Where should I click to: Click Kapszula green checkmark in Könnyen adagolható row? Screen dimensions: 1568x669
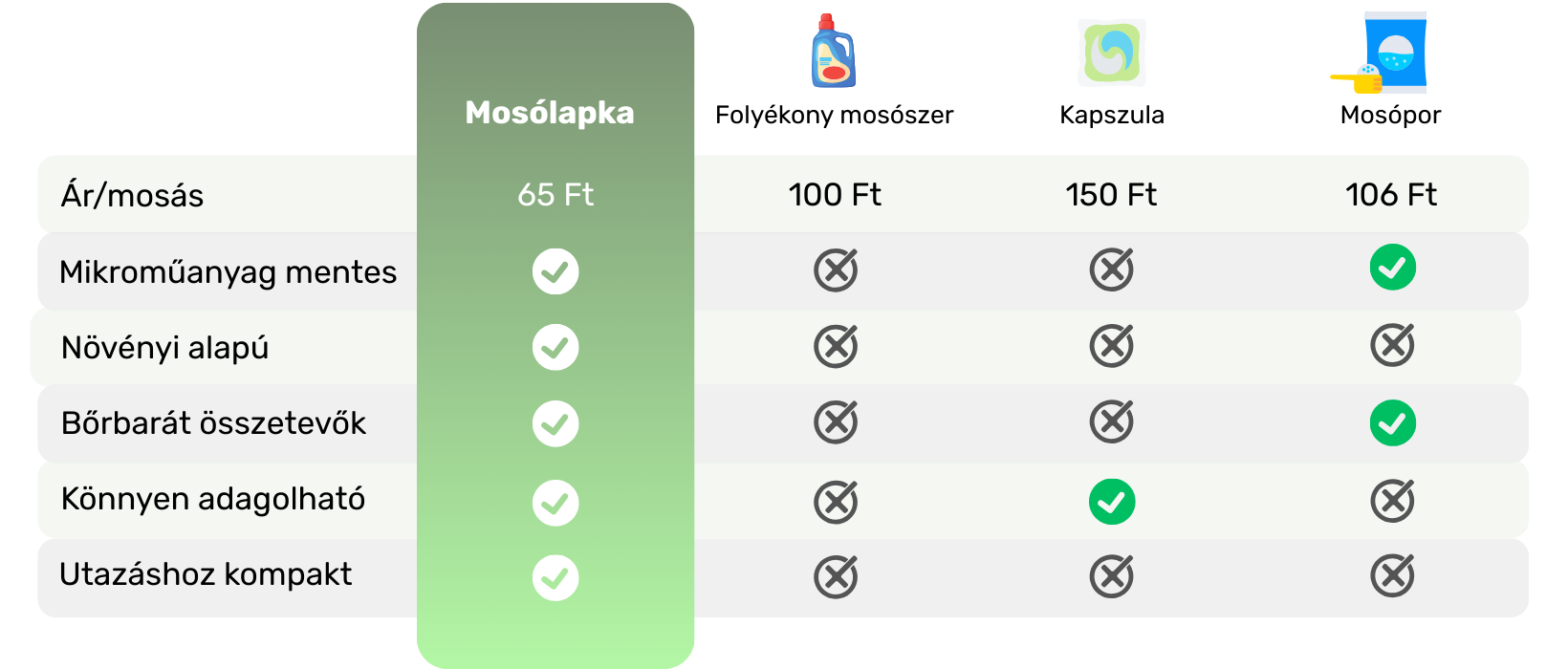pyautogui.click(x=1112, y=502)
